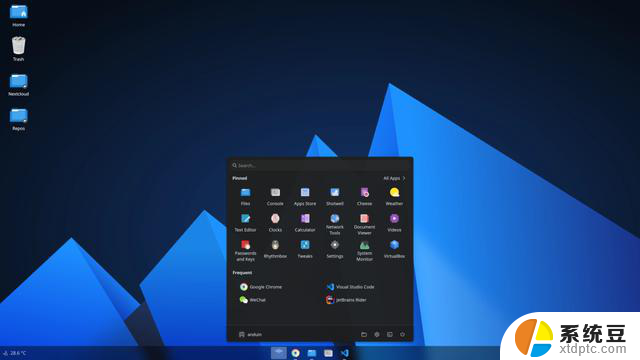Open the Tweaks app

point(305,249)
